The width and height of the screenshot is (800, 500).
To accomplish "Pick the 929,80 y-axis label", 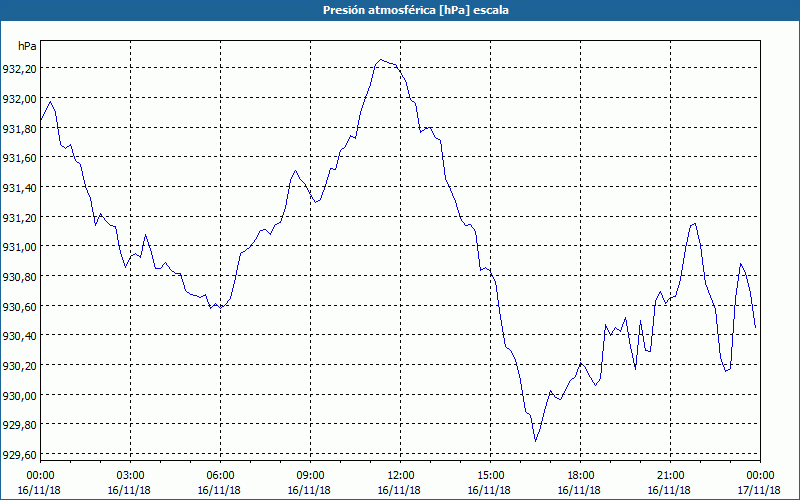I will tap(19, 424).
